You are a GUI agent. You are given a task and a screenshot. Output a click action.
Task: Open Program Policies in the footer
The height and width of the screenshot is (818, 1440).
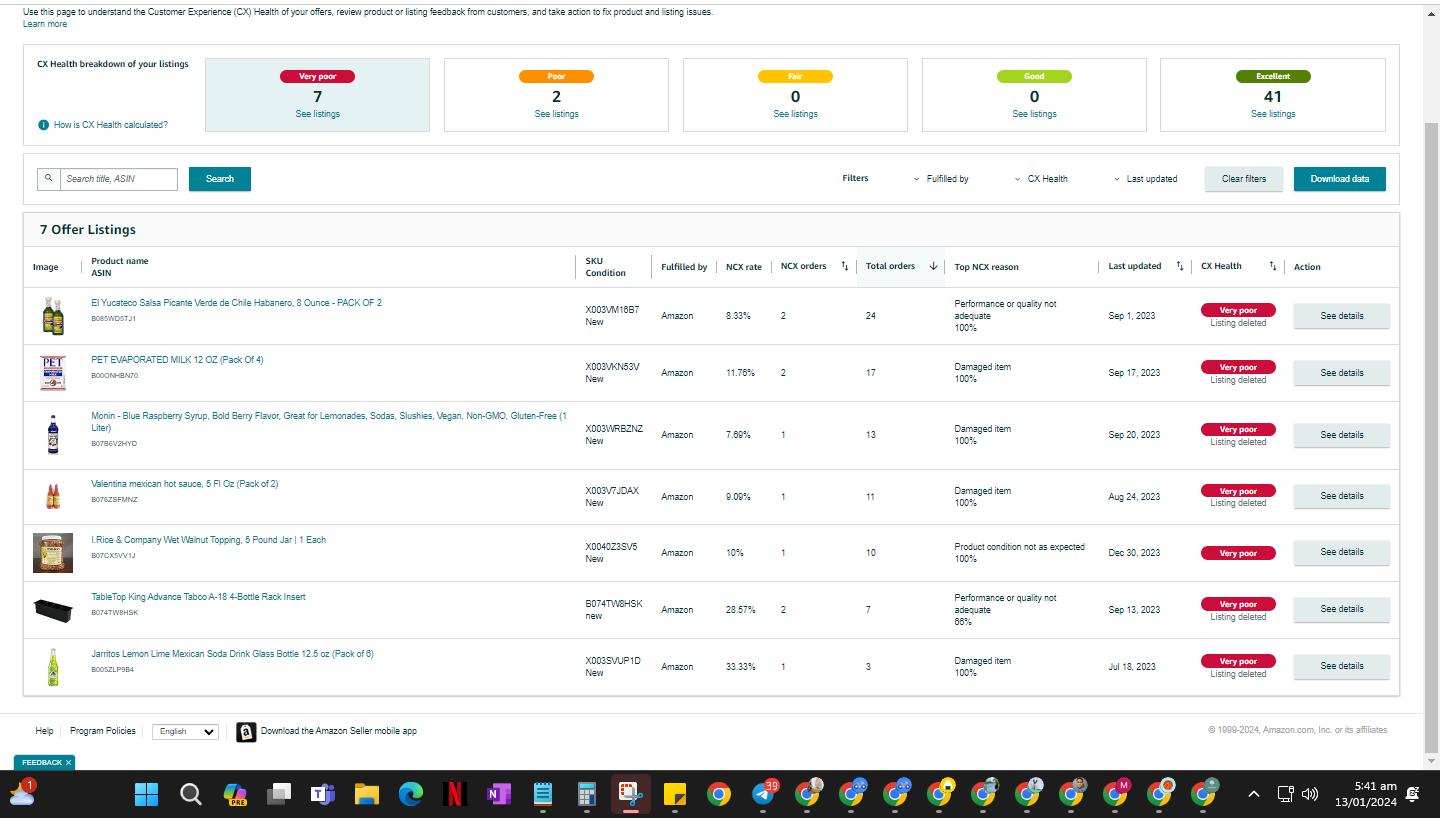(x=103, y=731)
